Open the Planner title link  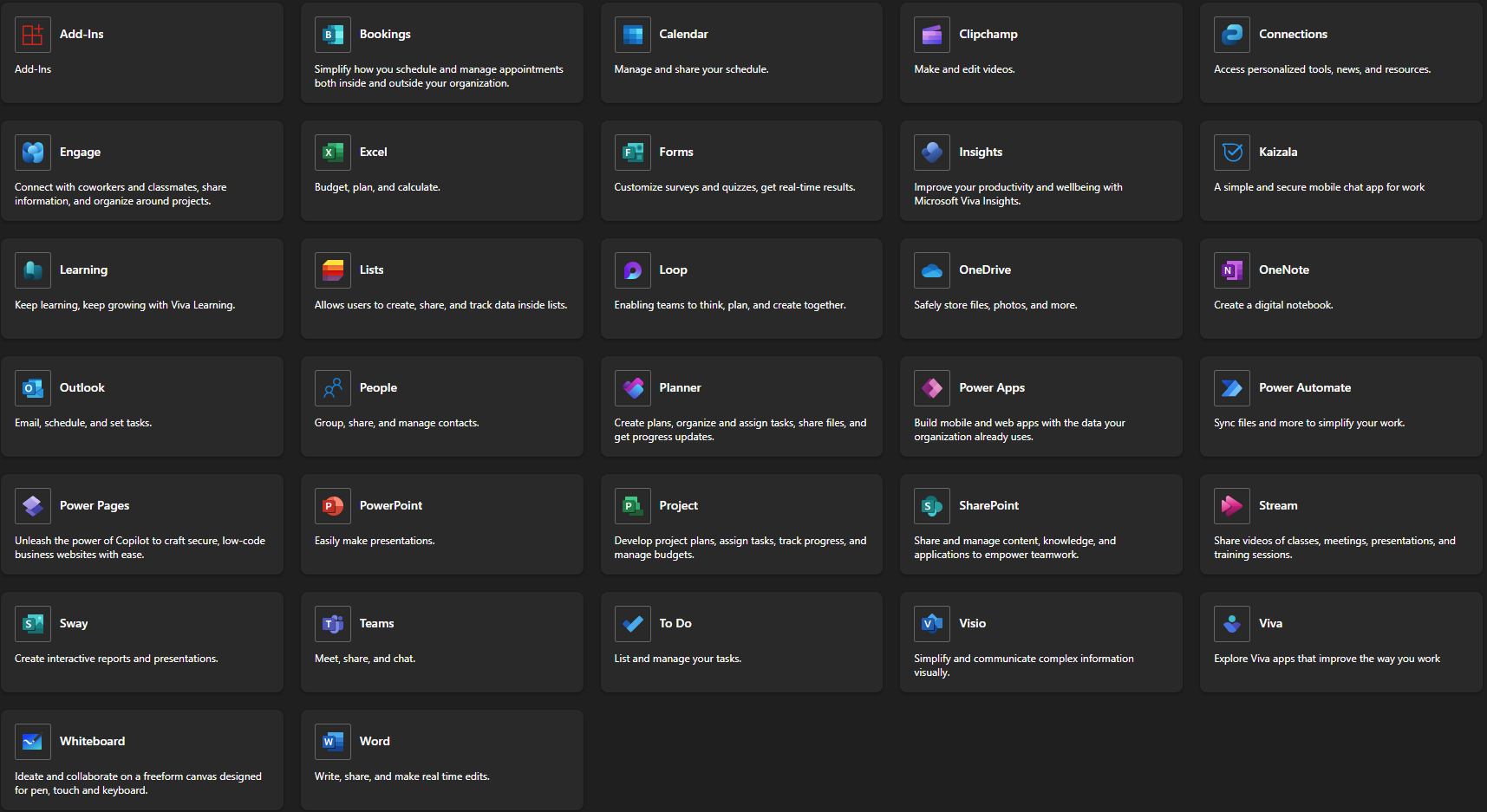click(680, 388)
